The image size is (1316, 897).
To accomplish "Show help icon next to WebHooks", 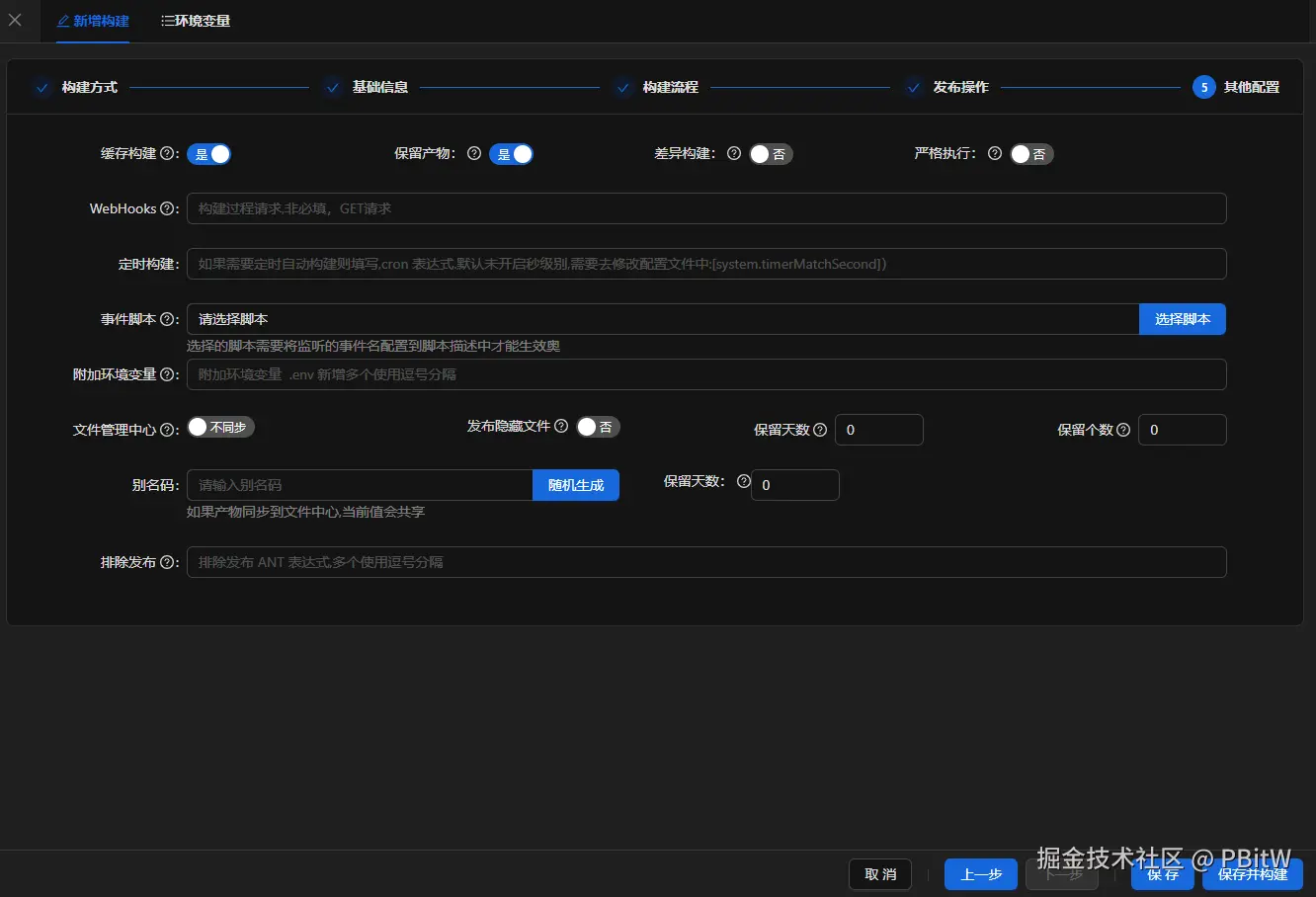I will point(167,208).
